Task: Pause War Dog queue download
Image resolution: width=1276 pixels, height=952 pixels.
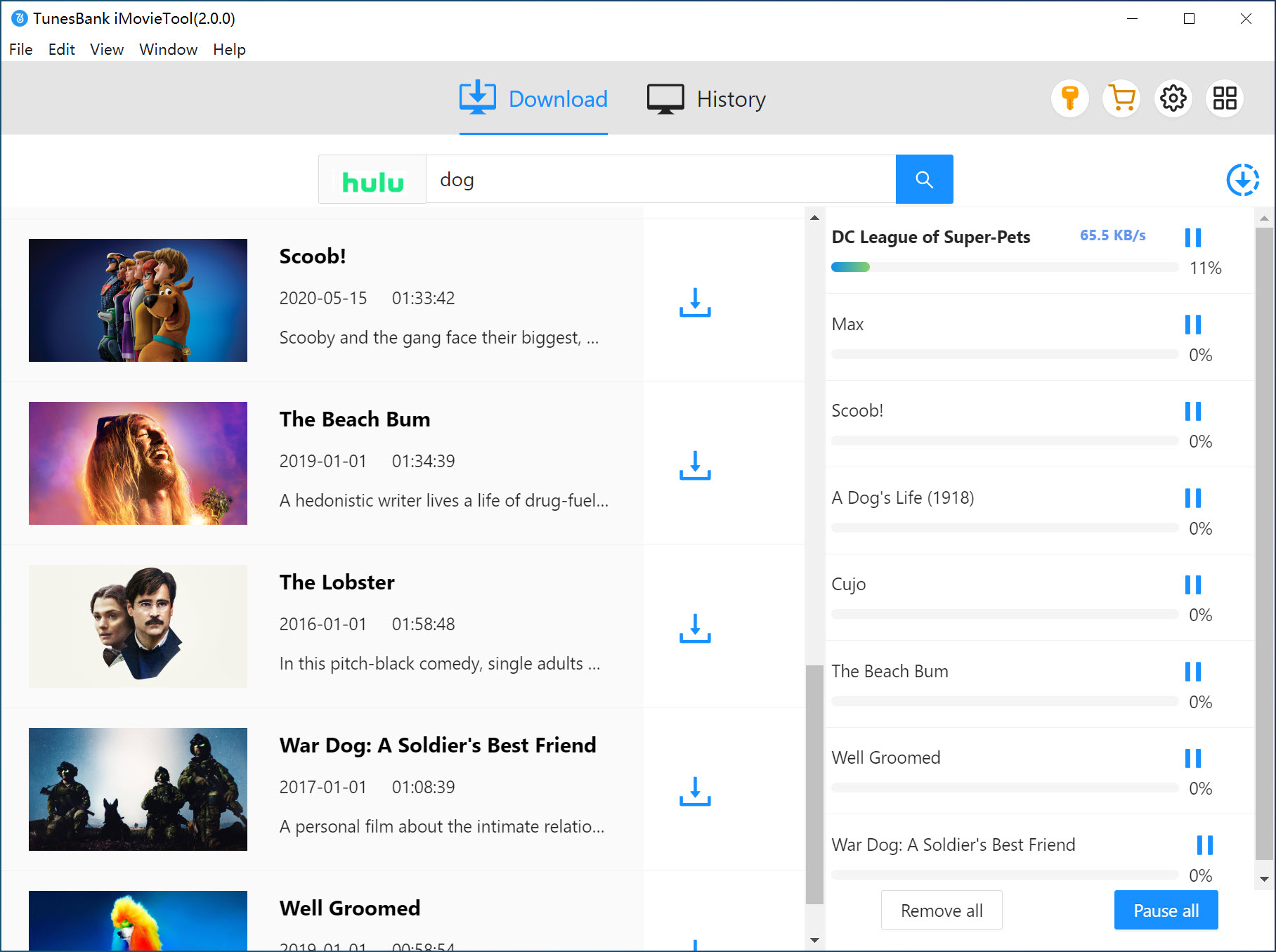Action: (1204, 845)
